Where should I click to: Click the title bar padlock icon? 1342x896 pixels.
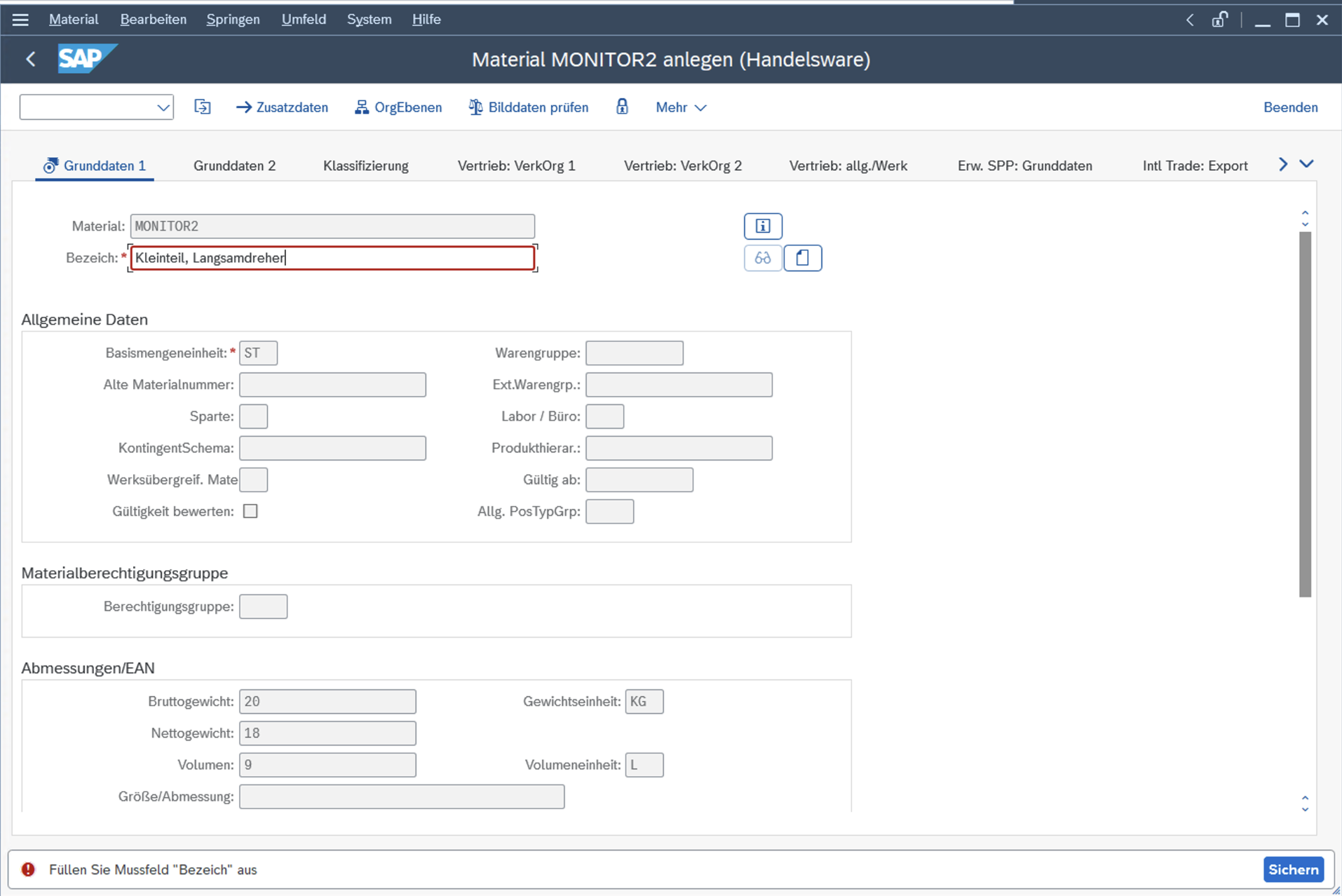(x=1220, y=20)
